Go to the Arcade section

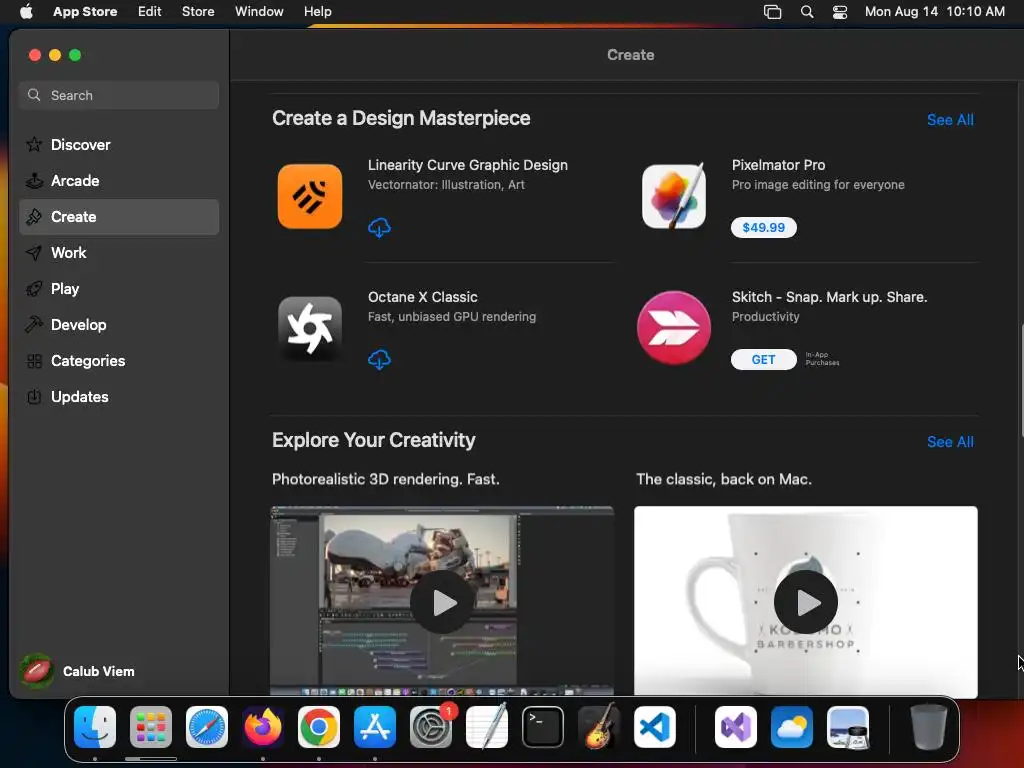point(120,181)
